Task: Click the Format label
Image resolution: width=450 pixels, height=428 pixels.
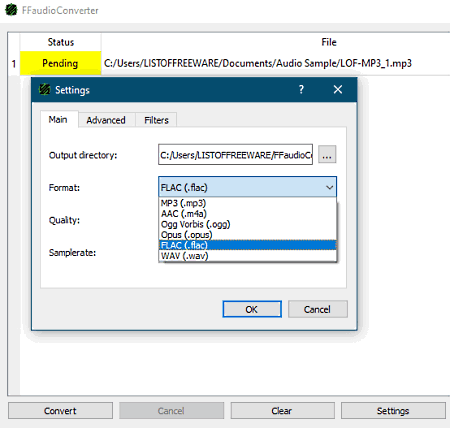Action: click(64, 188)
